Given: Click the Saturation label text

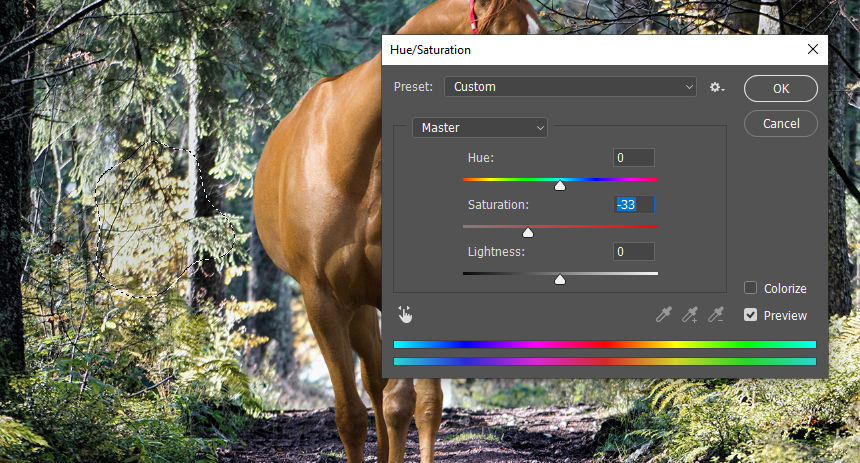Looking at the screenshot, I should coord(498,205).
